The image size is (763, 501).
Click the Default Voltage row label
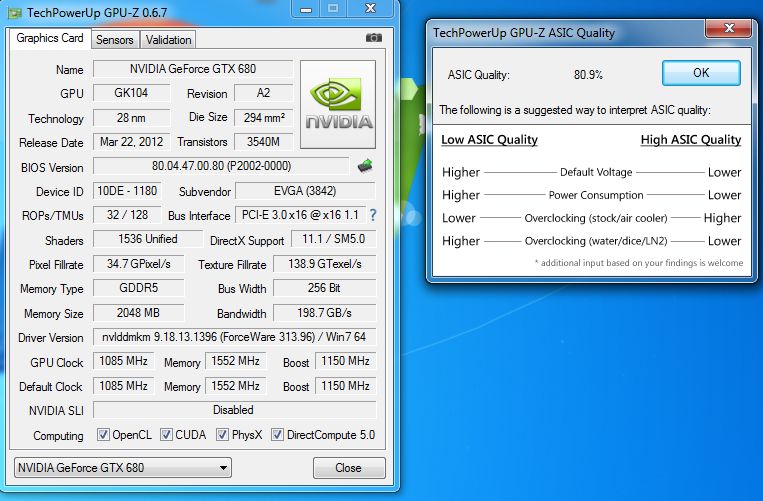(x=596, y=172)
